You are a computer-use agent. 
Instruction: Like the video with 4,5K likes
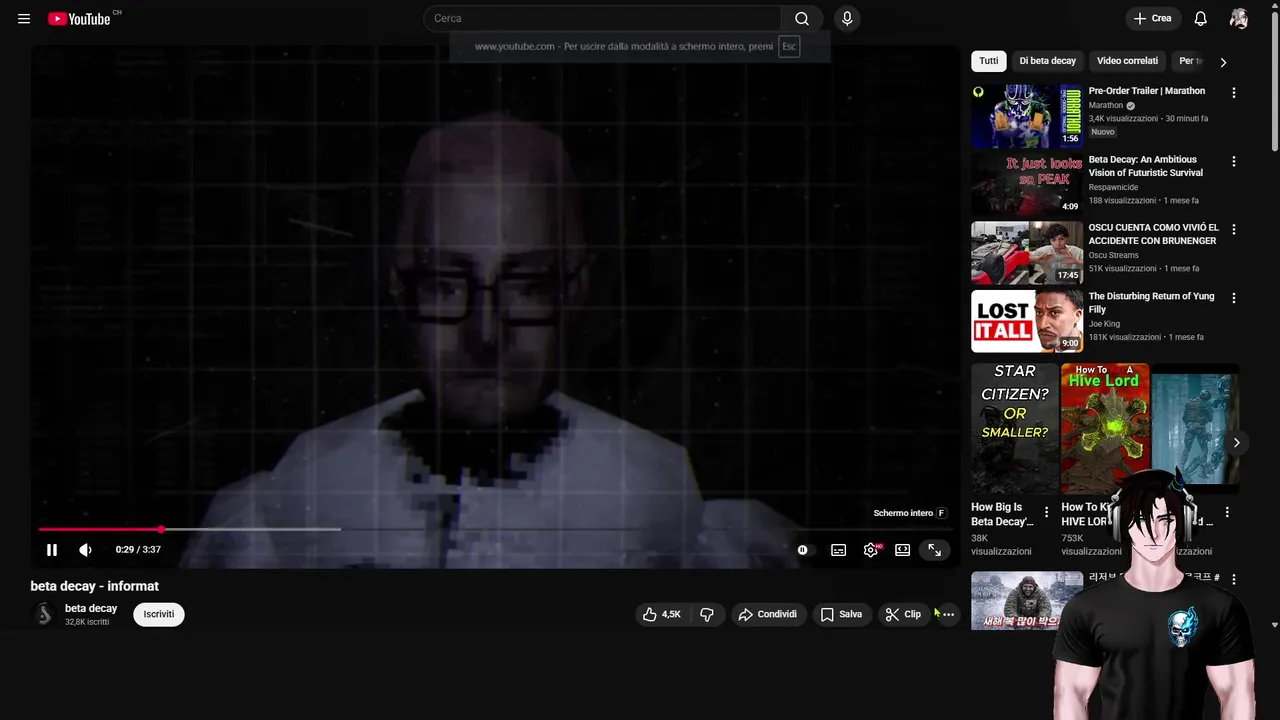pos(662,614)
